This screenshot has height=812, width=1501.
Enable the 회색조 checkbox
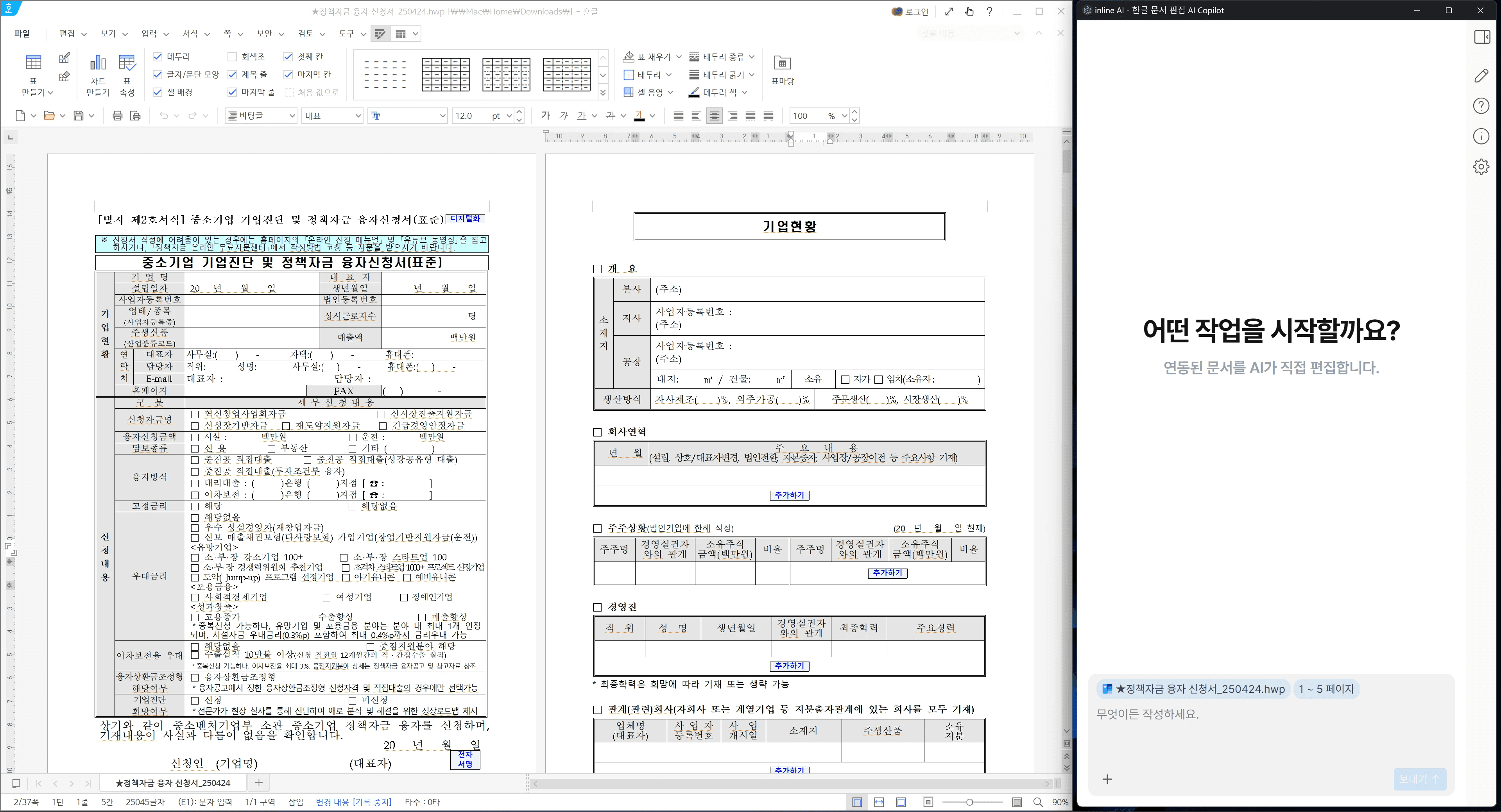(232, 57)
